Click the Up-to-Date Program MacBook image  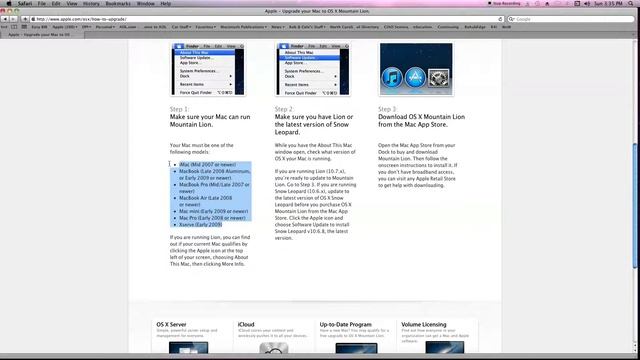[x=356, y=348]
